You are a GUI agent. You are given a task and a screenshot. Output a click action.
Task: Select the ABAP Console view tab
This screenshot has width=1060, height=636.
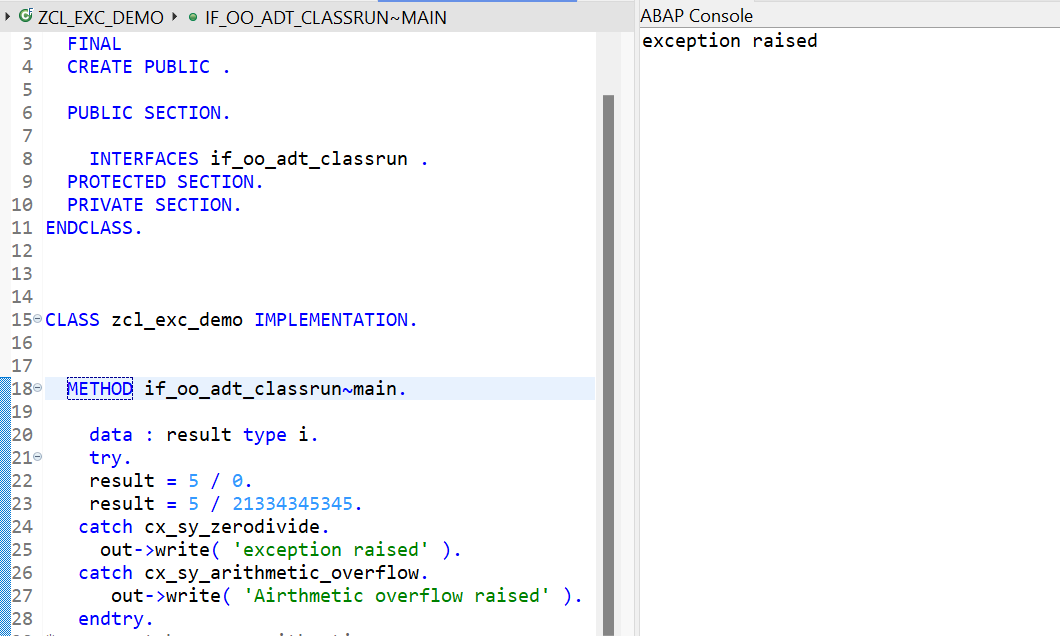click(x=697, y=15)
